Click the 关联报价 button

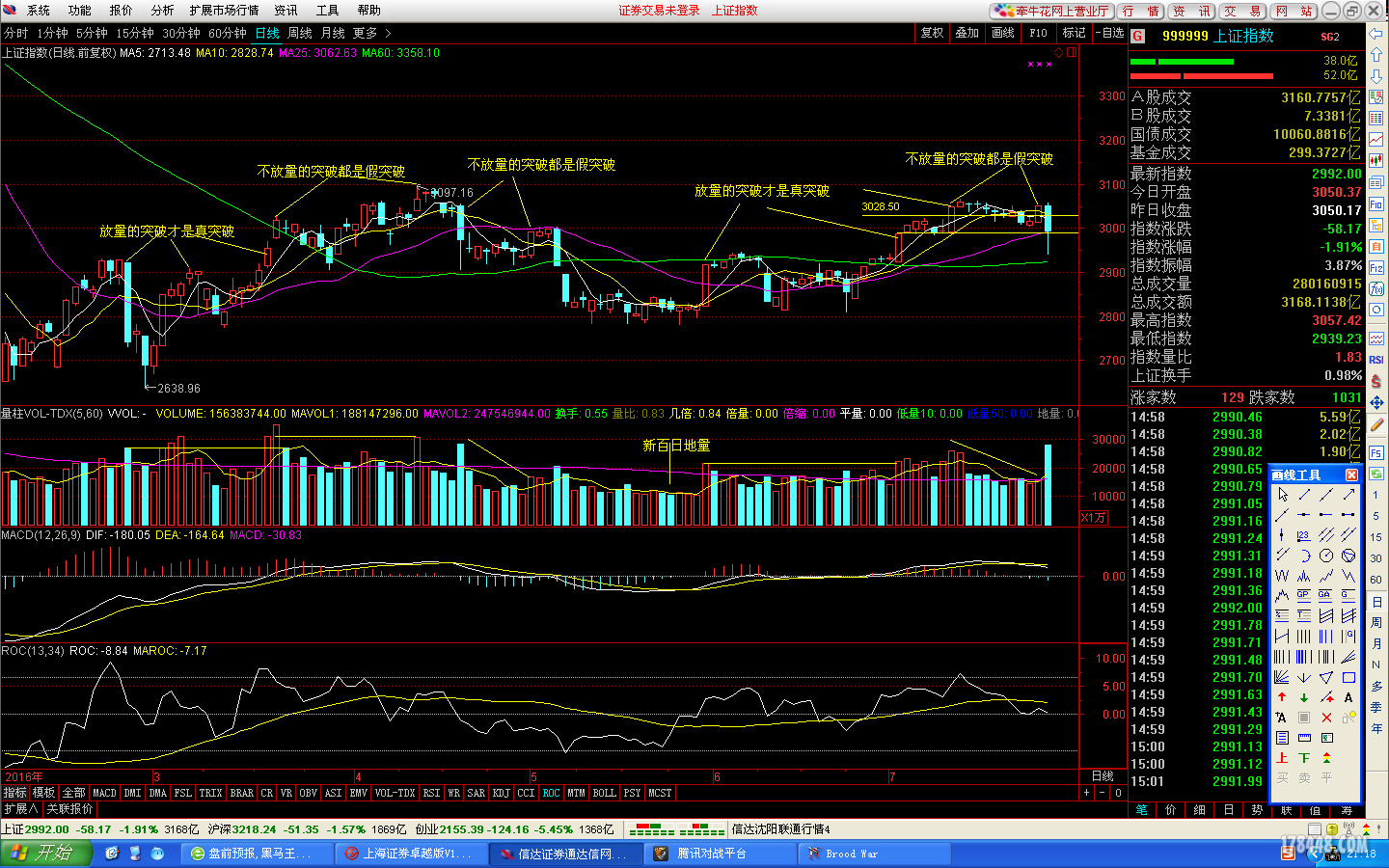(x=69, y=809)
